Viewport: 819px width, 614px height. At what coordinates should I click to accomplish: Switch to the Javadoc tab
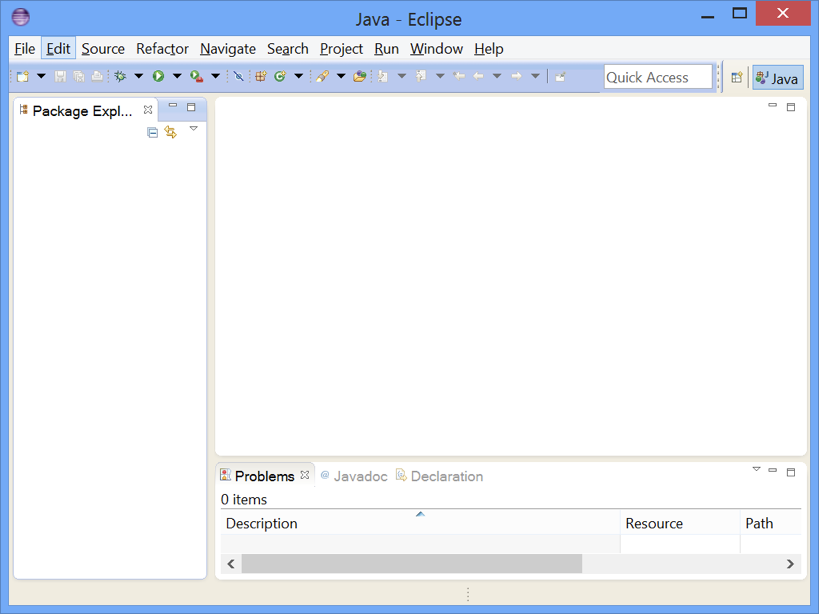(x=354, y=476)
